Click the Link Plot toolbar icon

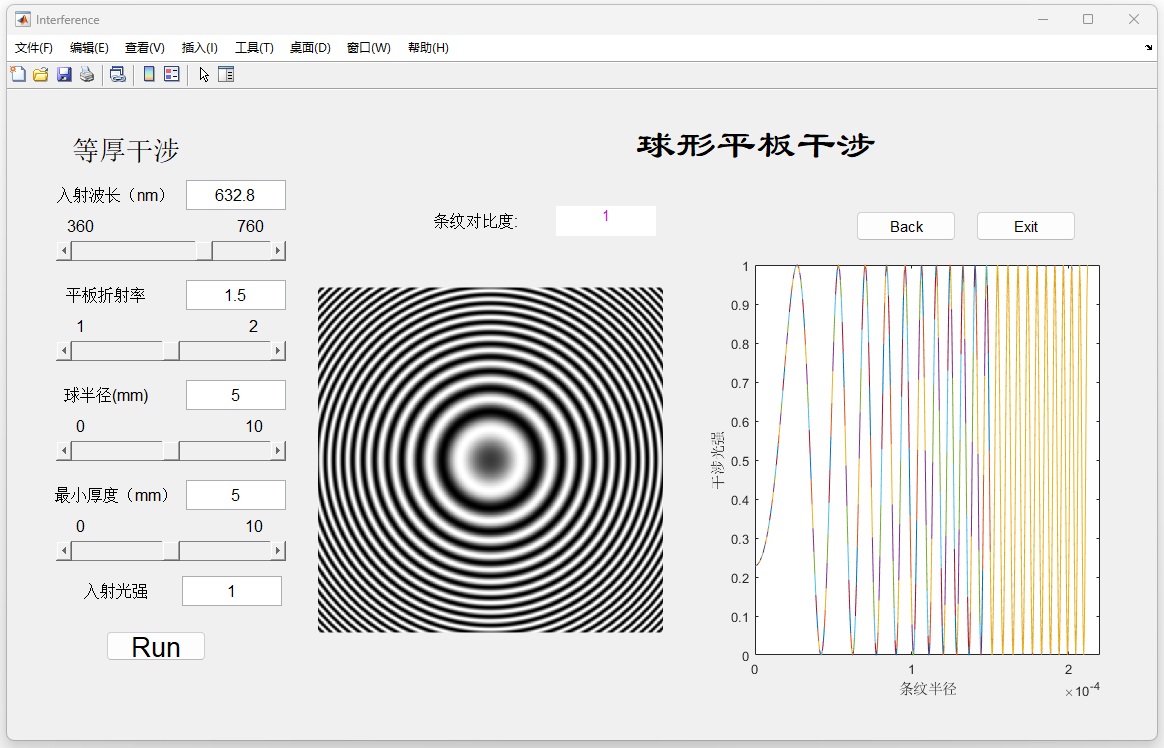[x=117, y=74]
